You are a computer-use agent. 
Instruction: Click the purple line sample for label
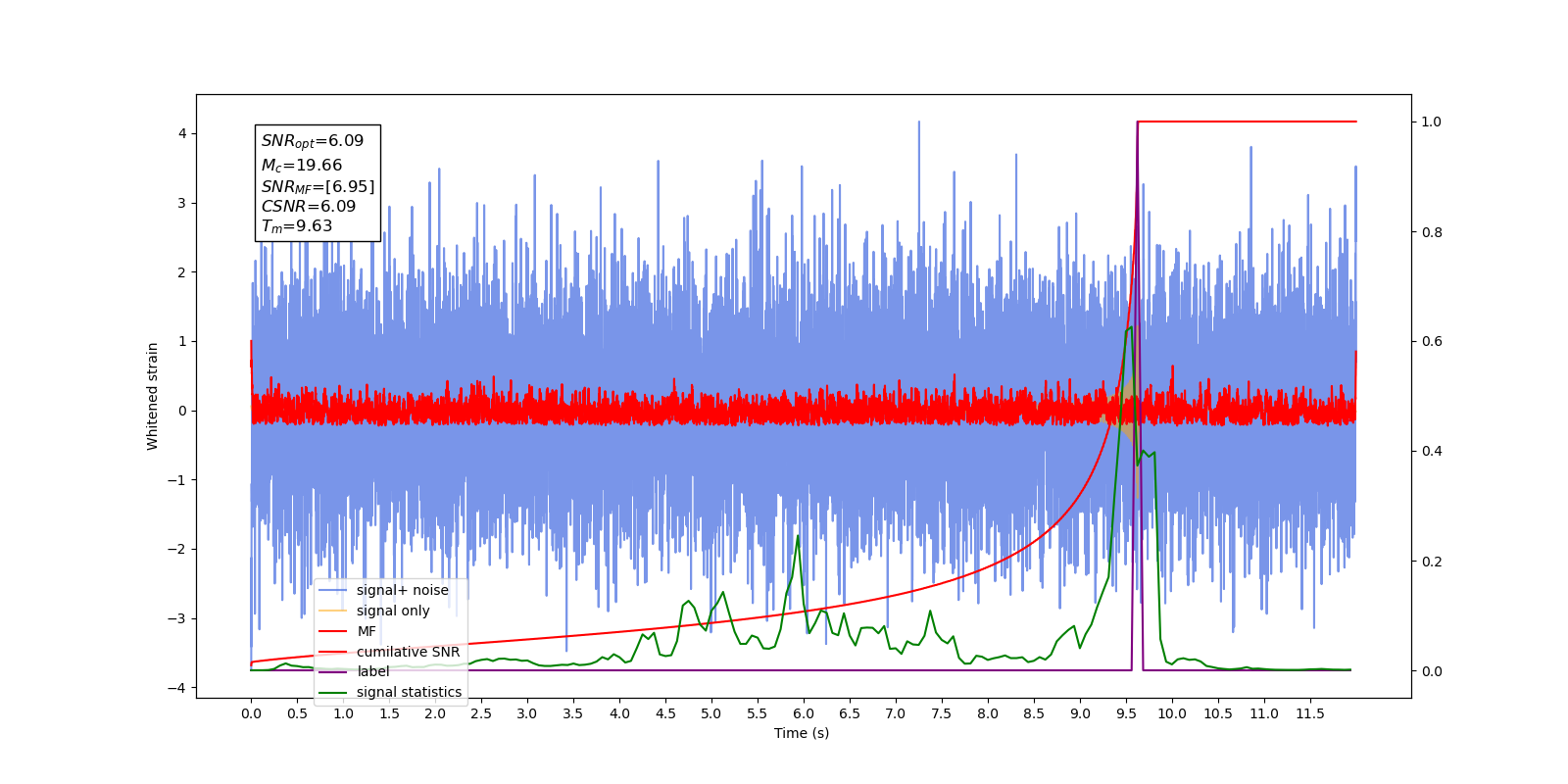333,671
